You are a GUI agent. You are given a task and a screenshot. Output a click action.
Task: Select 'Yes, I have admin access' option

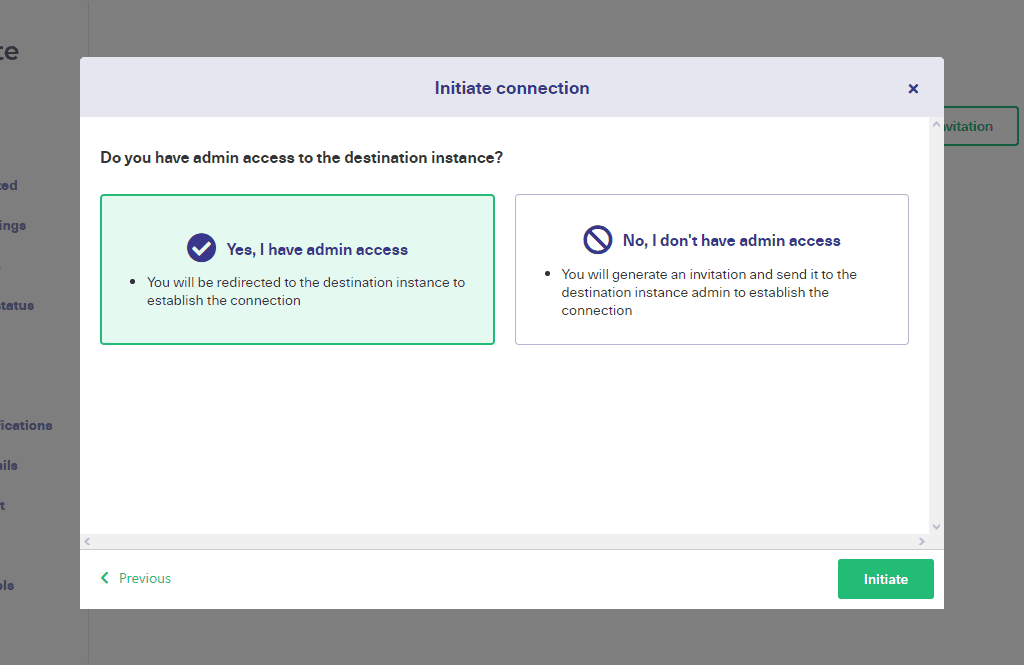pyautogui.click(x=297, y=269)
